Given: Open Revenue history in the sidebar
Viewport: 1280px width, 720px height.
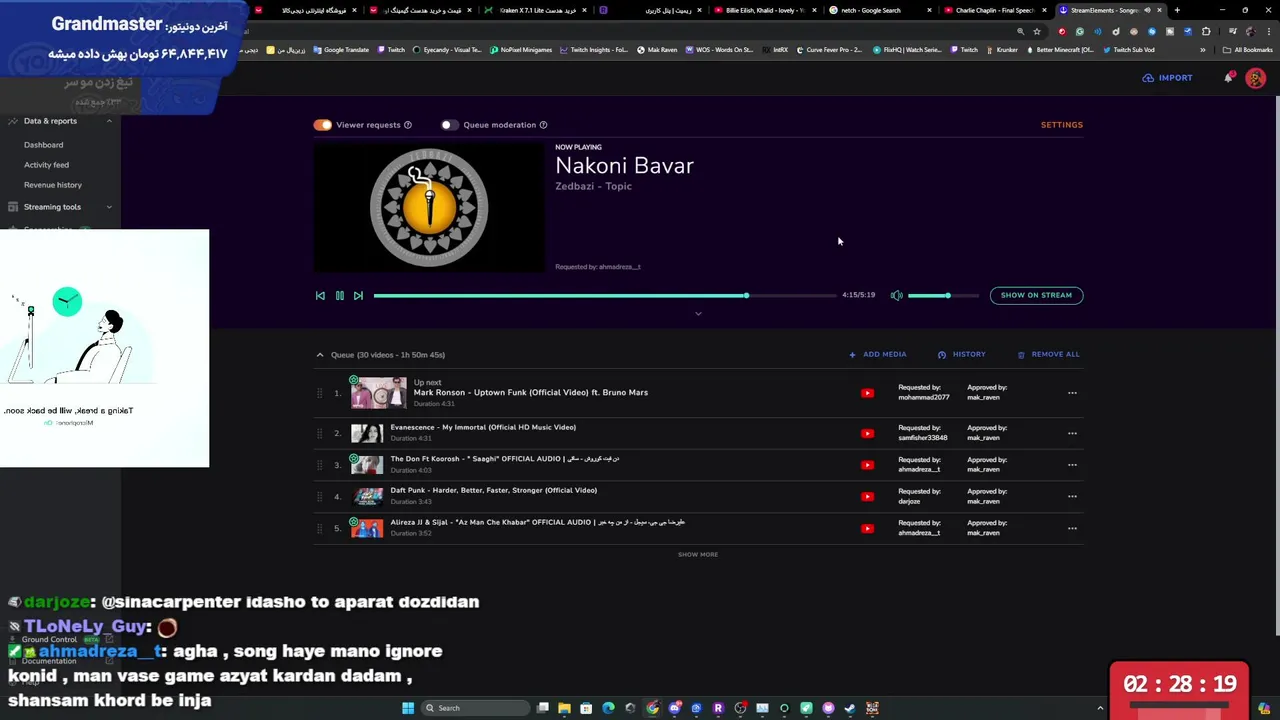Looking at the screenshot, I should coord(53,185).
